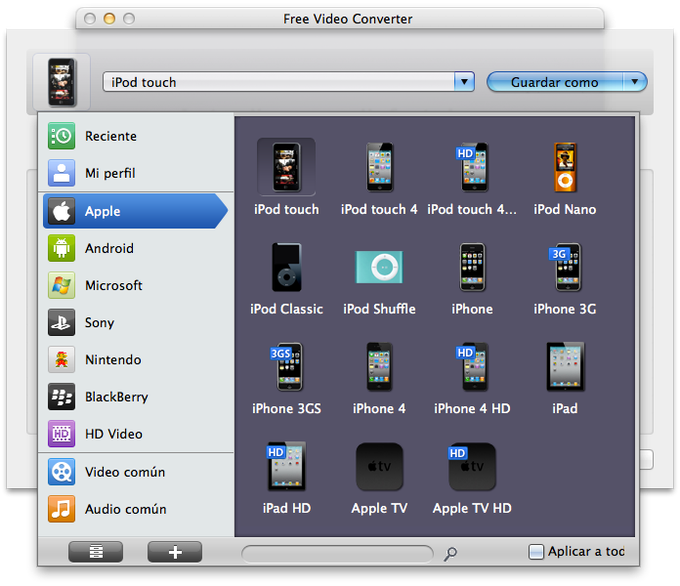This screenshot has width=680, height=586.
Task: Add a new profile with plus button
Action: point(175,552)
